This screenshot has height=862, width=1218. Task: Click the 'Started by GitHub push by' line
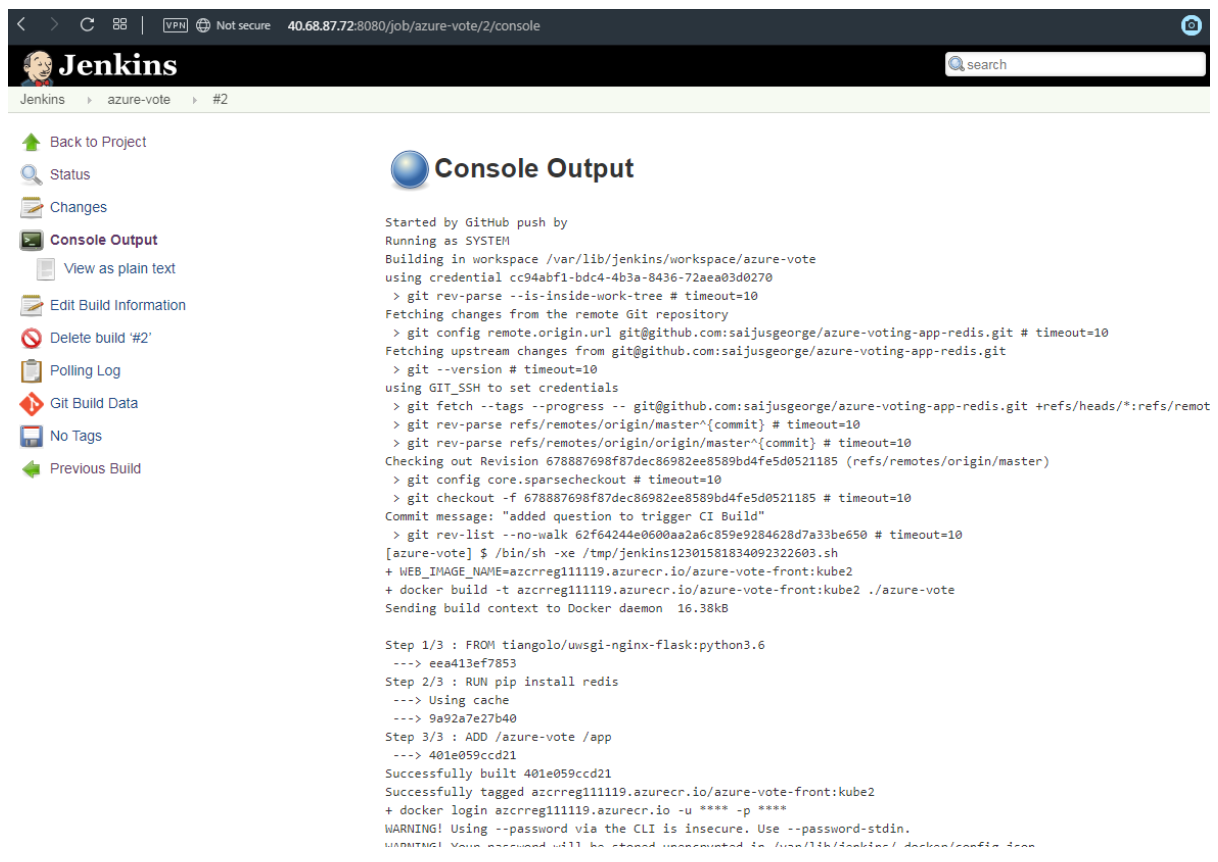coord(476,223)
